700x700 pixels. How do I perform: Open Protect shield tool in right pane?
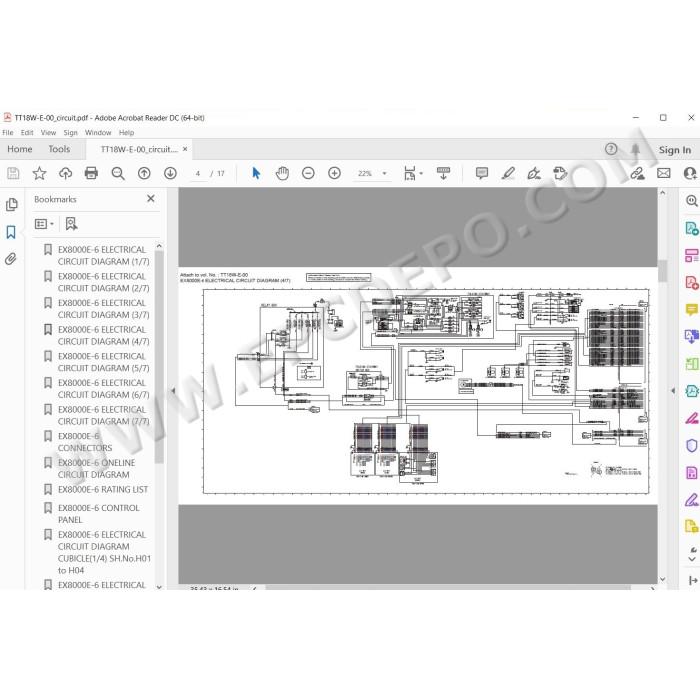pos(692,445)
